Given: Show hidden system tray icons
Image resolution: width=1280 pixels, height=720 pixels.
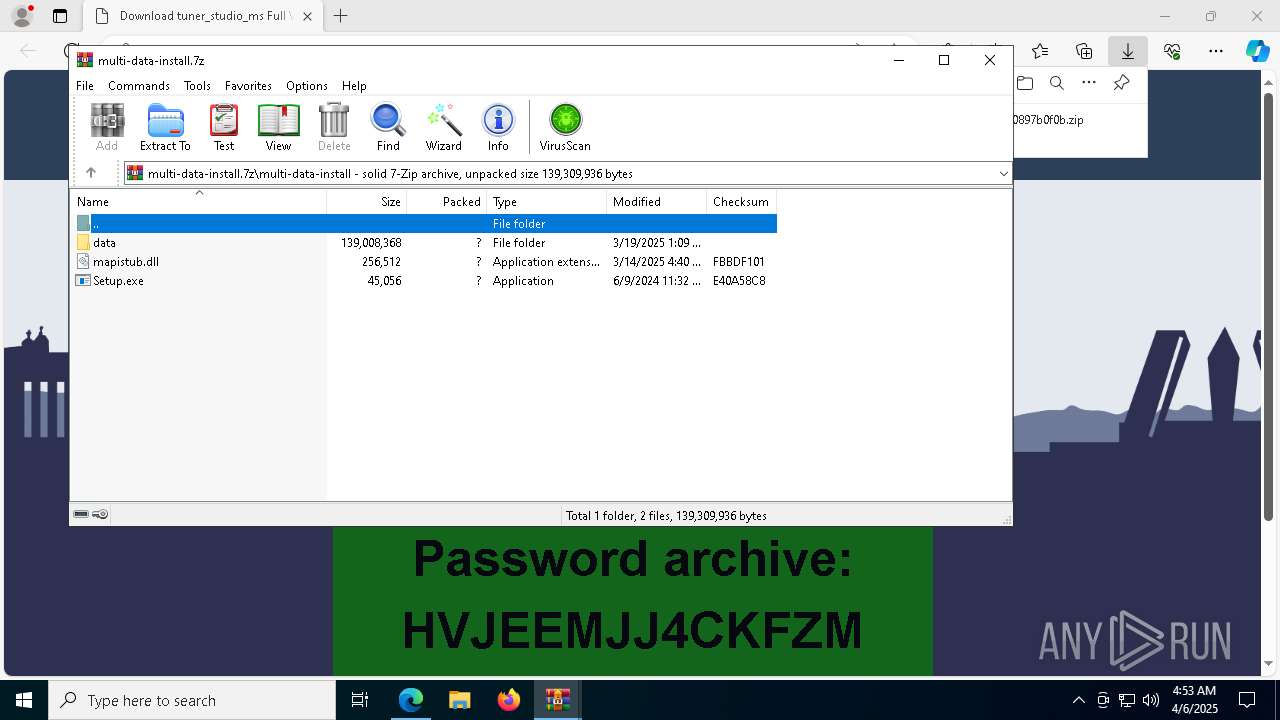Looking at the screenshot, I should click(x=1078, y=700).
